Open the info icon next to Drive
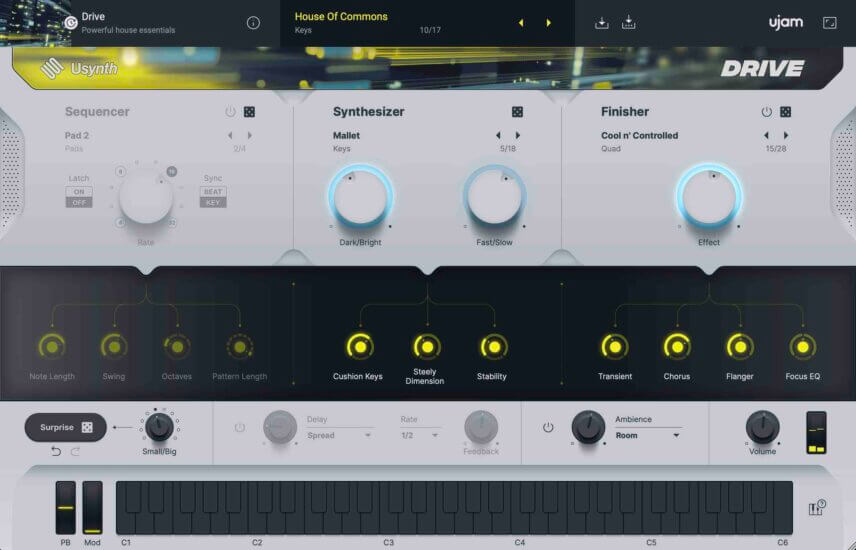Image resolution: width=856 pixels, height=550 pixels. pos(253,23)
